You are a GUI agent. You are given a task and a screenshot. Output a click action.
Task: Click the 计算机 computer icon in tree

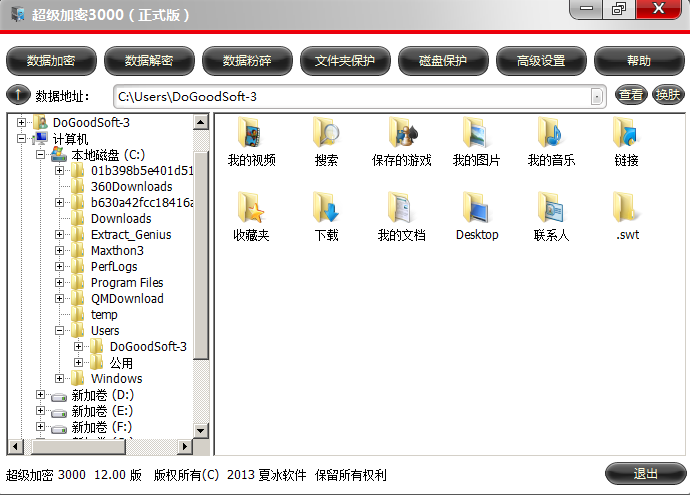pyautogui.click(x=40, y=139)
